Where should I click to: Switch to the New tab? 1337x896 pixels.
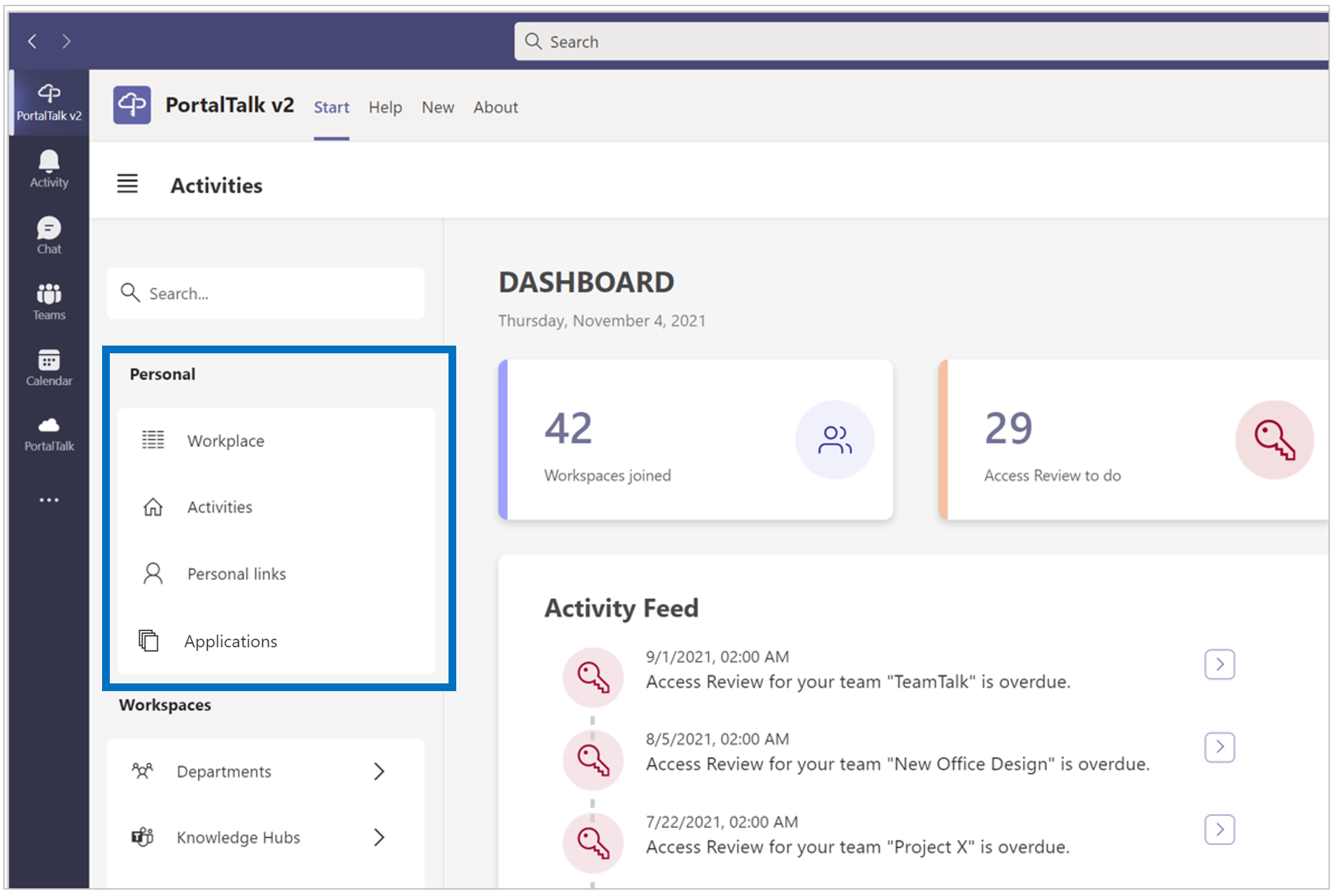pyautogui.click(x=438, y=107)
